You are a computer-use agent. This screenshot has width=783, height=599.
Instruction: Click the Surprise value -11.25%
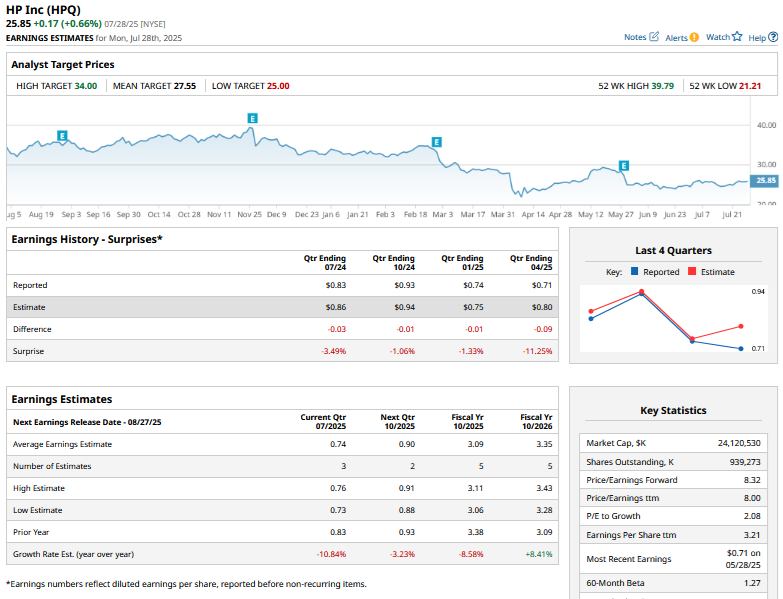tap(538, 351)
